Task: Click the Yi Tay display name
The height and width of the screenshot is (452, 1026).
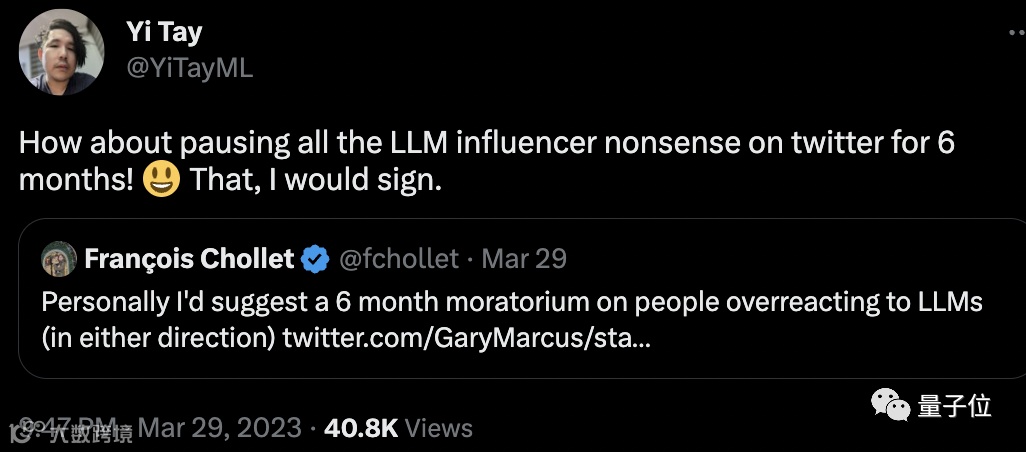Action: coord(164,31)
